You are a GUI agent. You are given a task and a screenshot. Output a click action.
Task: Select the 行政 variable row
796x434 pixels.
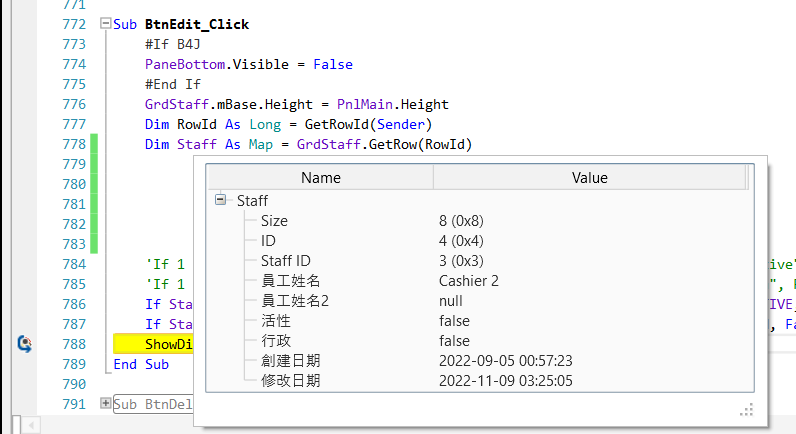pos(274,341)
